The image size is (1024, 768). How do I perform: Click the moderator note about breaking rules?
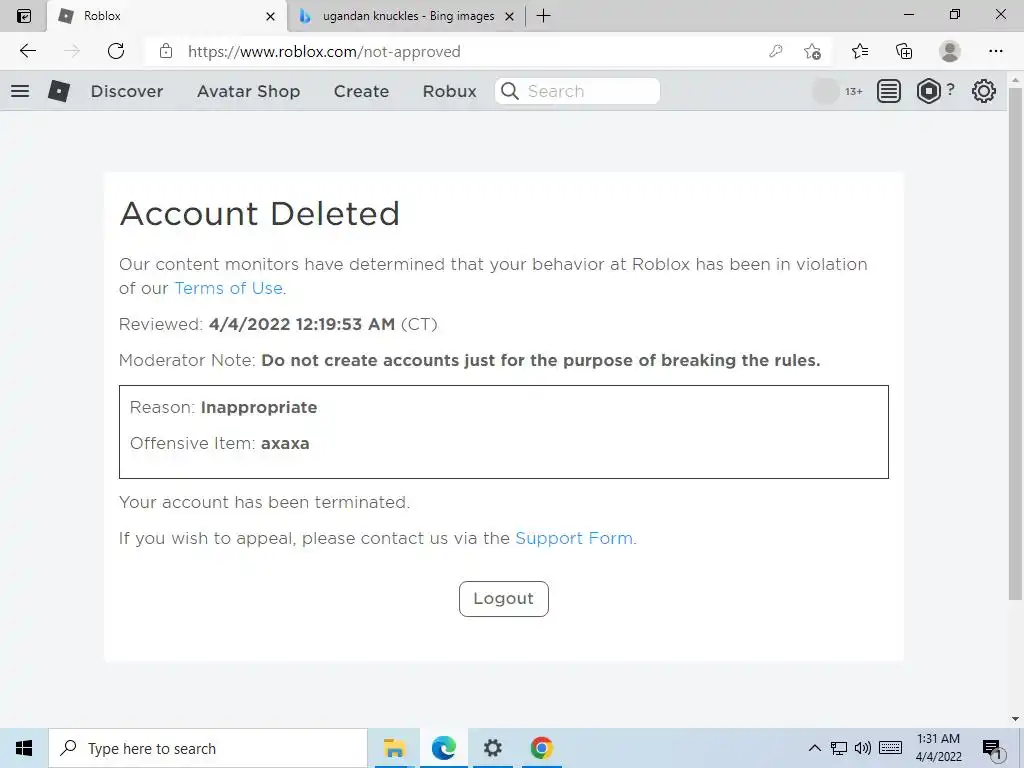click(x=541, y=360)
